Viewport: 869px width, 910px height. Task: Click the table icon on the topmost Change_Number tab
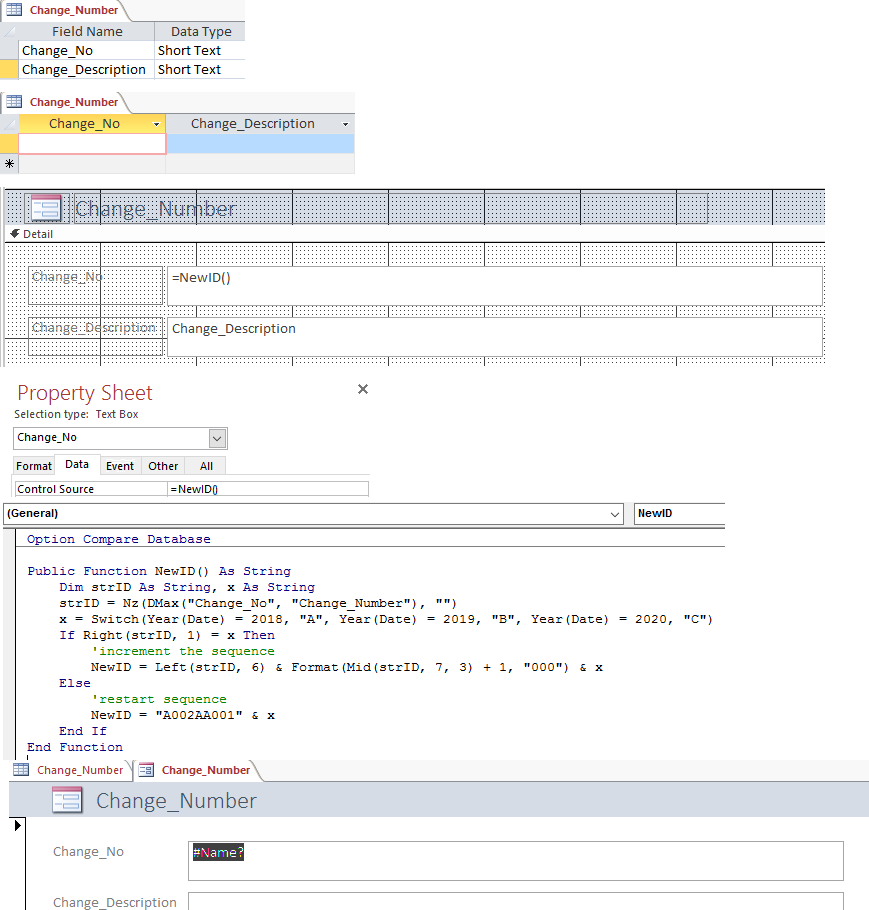tap(14, 11)
